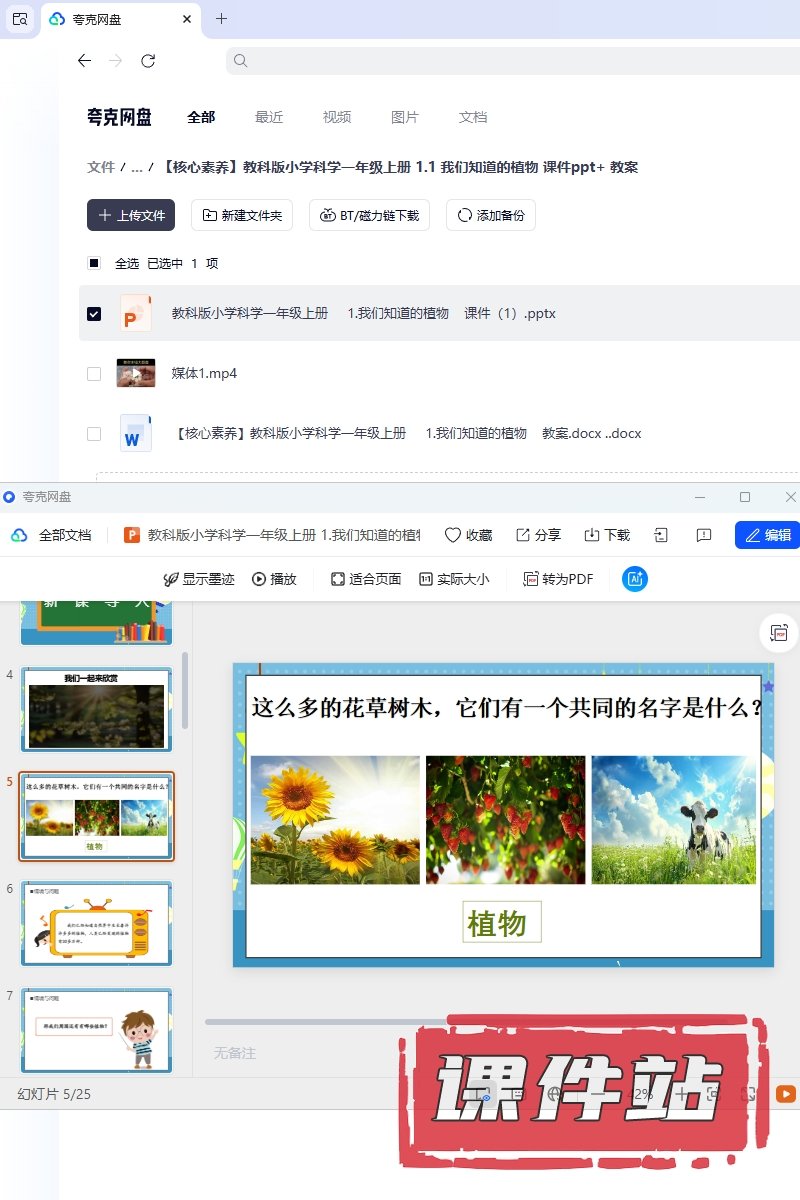Screen dimensions: 800x1200
Task: Select 适合页面 fit-to-page view
Action: (x=366, y=579)
